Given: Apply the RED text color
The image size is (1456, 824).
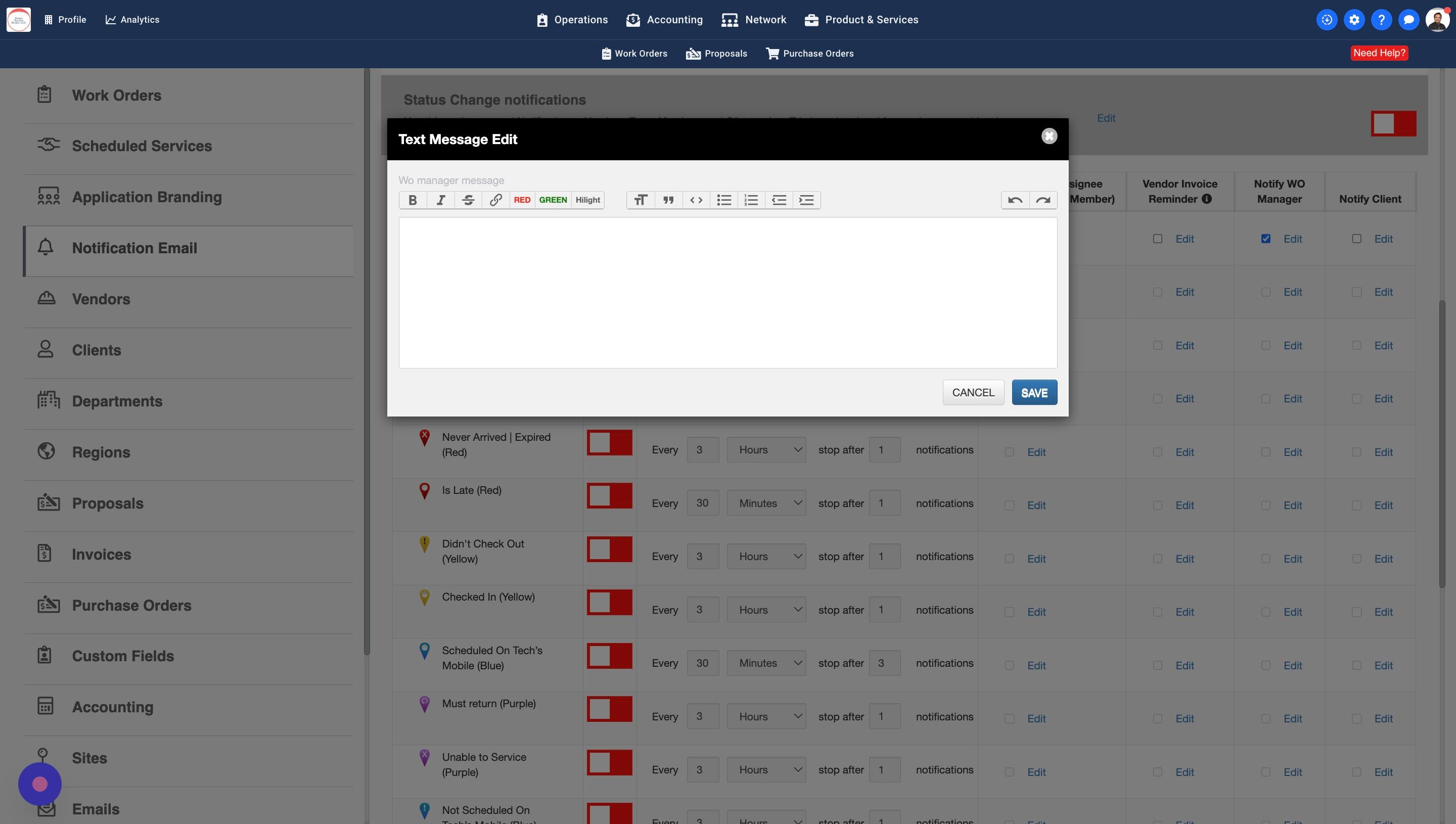Looking at the screenshot, I should tap(522, 200).
